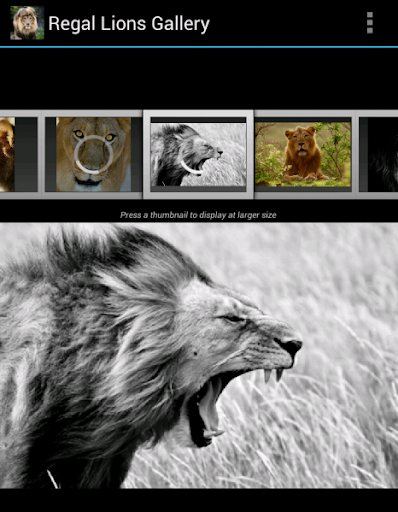The height and width of the screenshot is (512, 398).
Task: Tap the black bar below the large image
Action: click(199, 500)
